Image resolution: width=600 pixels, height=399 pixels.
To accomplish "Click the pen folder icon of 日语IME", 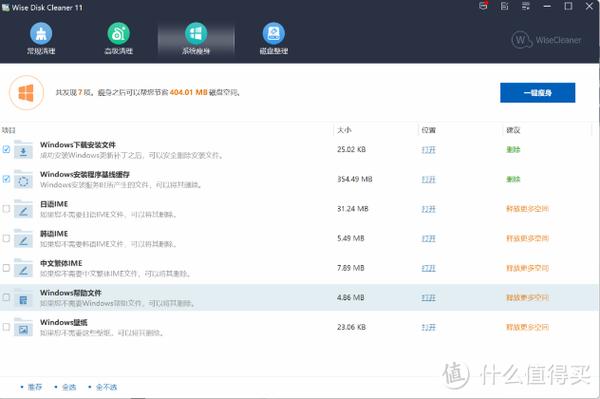I will coord(23,209).
